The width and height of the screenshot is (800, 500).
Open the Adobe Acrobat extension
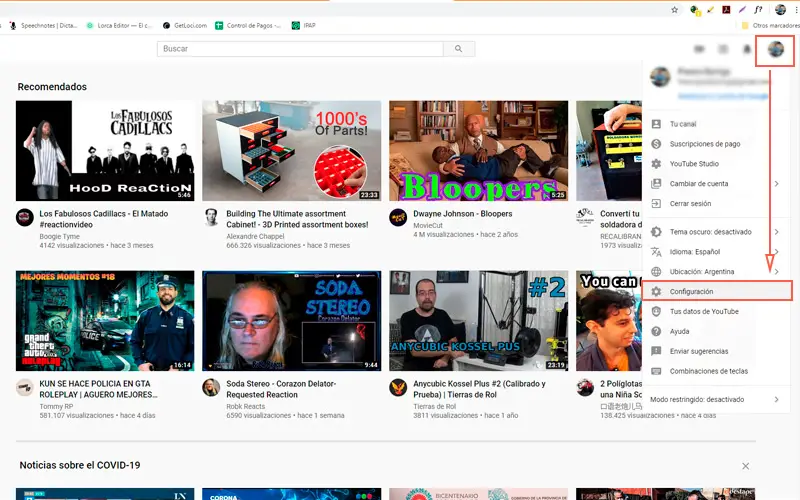click(x=726, y=9)
